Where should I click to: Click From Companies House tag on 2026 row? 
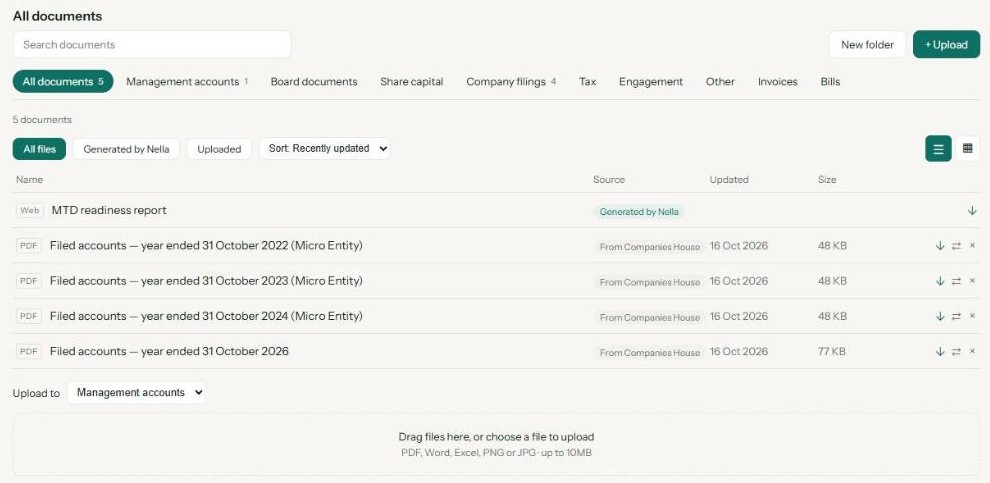coord(650,353)
